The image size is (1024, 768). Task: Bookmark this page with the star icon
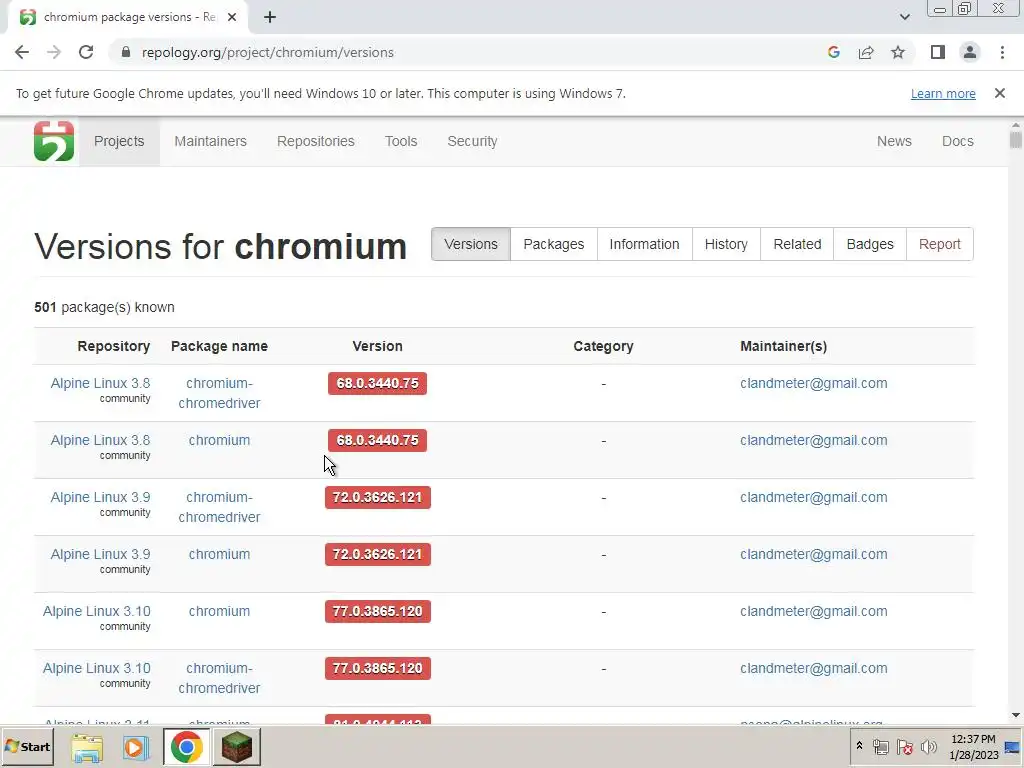[898, 52]
